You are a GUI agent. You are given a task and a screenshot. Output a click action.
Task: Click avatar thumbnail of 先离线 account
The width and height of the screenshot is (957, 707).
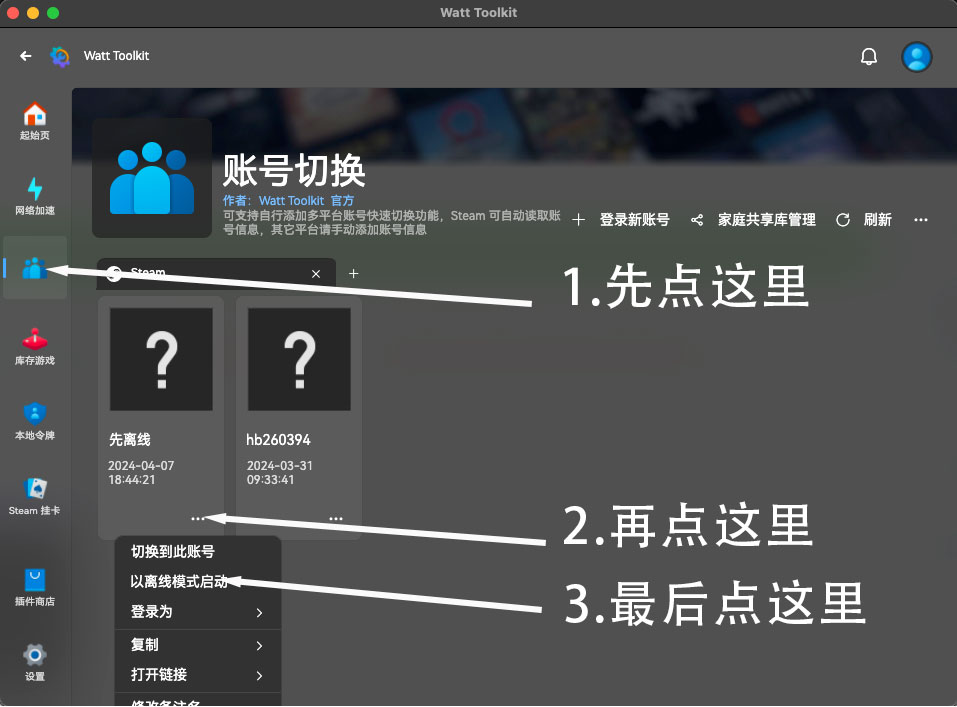coord(161,359)
